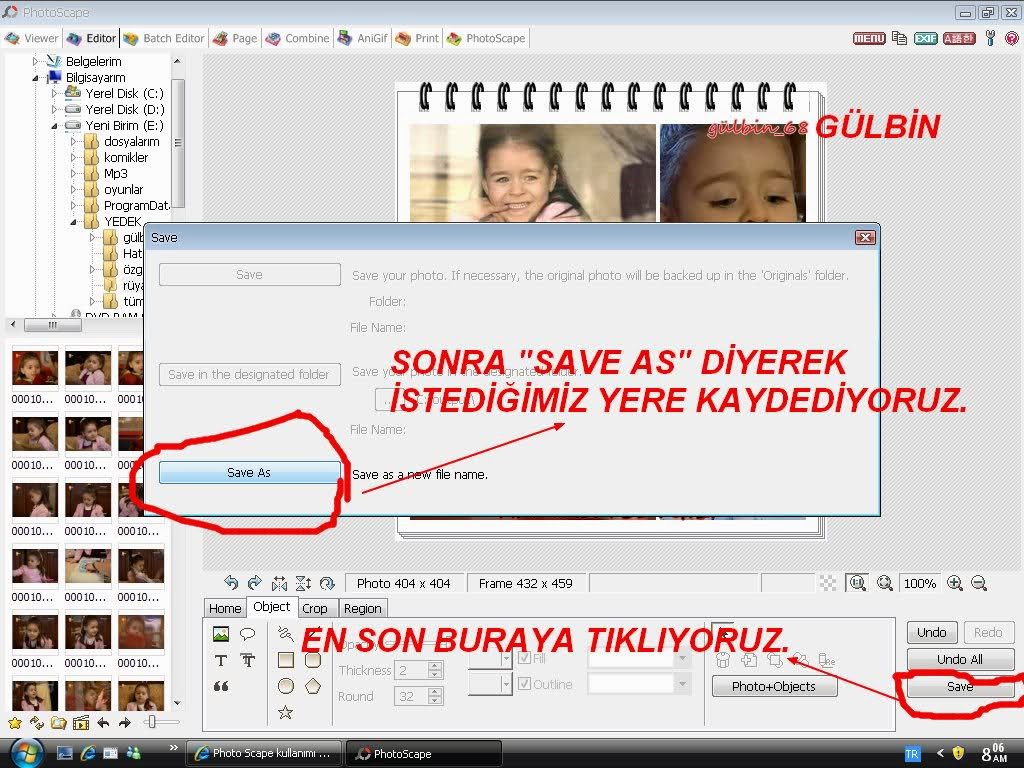Viewport: 1024px width, 768px height.
Task: Click the Undo All button
Action: (960, 659)
